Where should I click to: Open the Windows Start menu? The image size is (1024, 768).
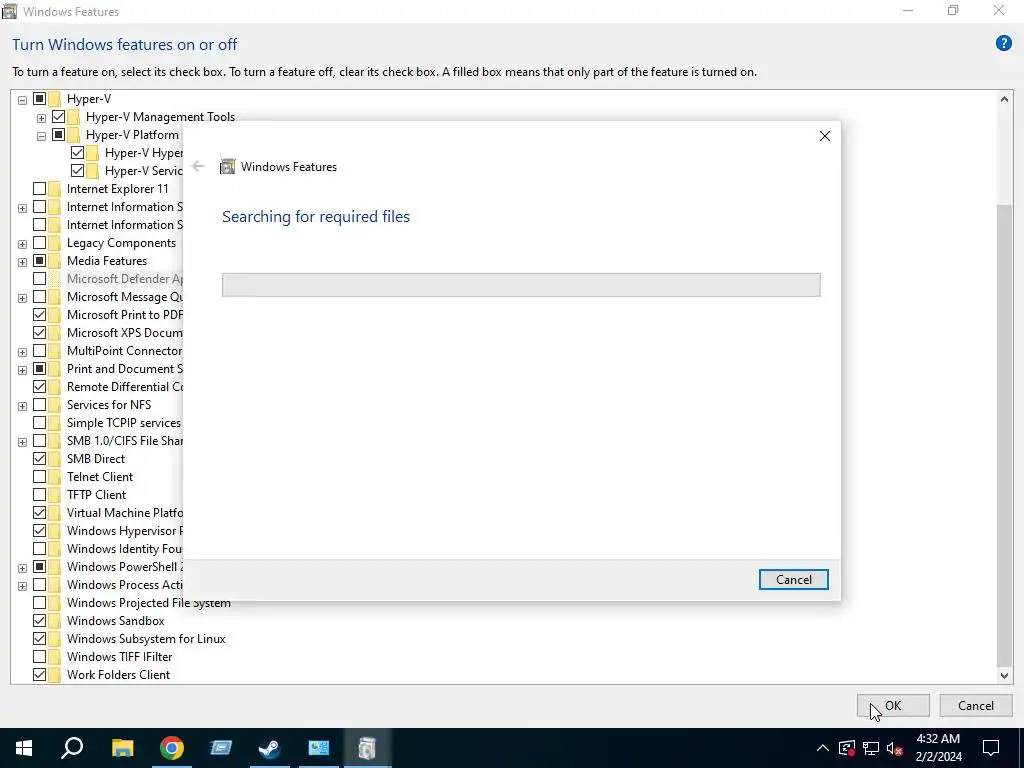pos(24,748)
